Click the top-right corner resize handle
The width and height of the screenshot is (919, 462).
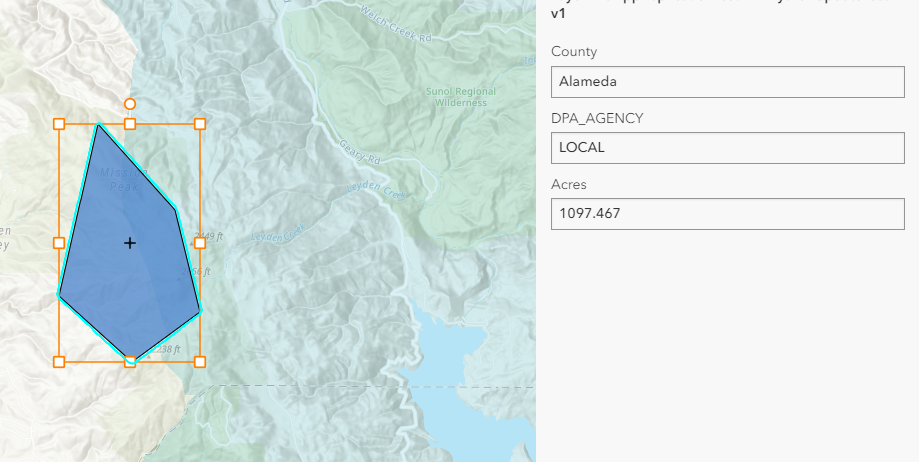[200, 124]
